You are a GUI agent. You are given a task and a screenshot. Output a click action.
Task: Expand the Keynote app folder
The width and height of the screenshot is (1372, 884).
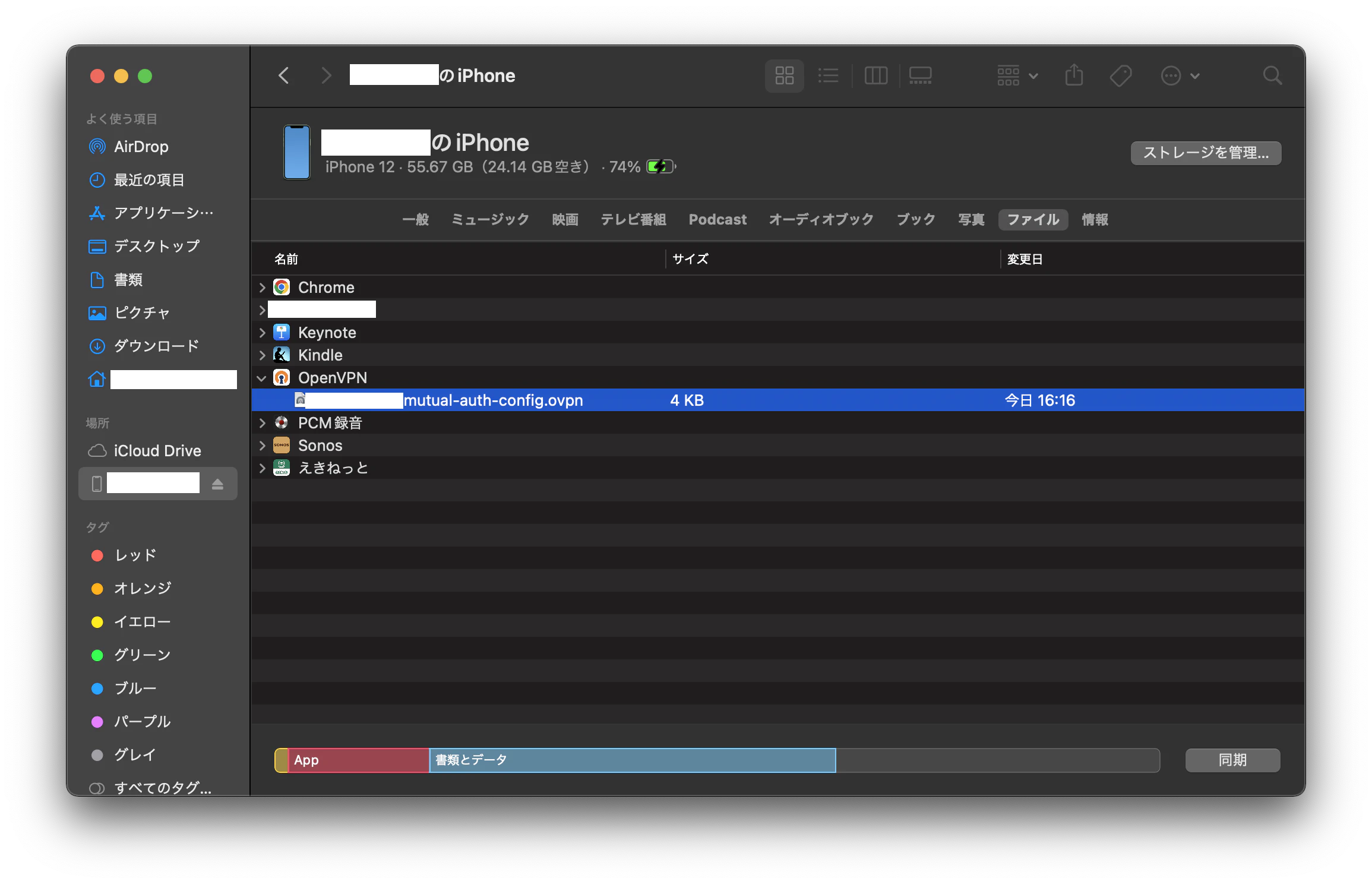pyautogui.click(x=262, y=333)
